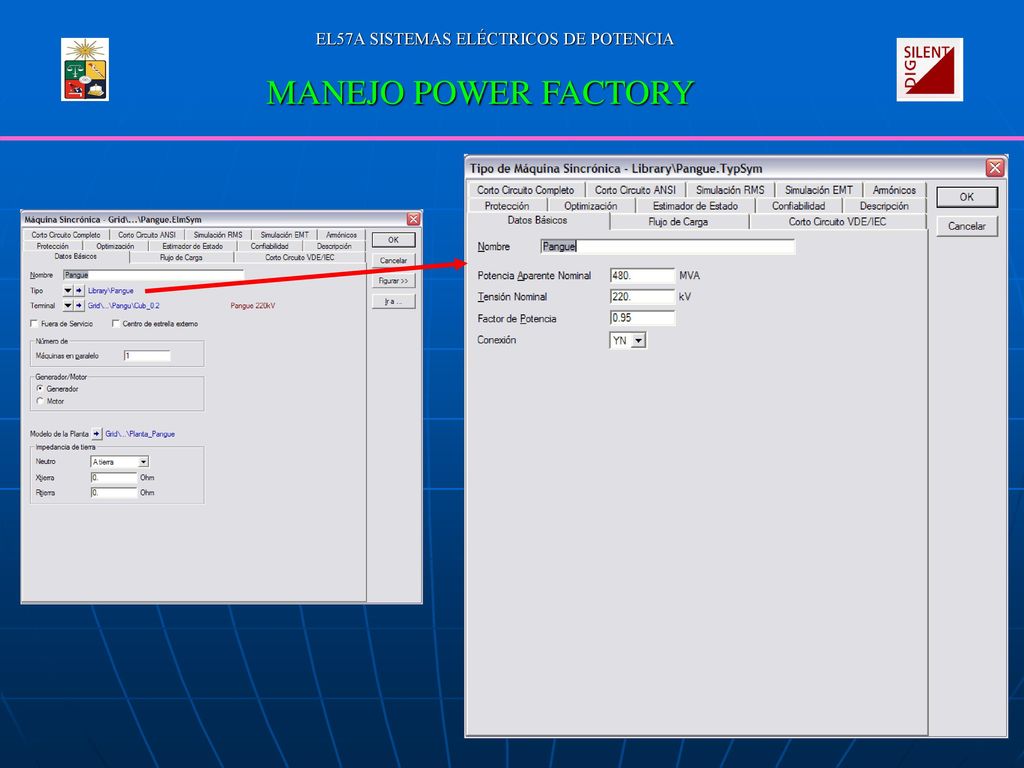Open Confiabilidad tab in ElmSym dialog
This screenshot has height=768, width=1024.
[x=270, y=246]
